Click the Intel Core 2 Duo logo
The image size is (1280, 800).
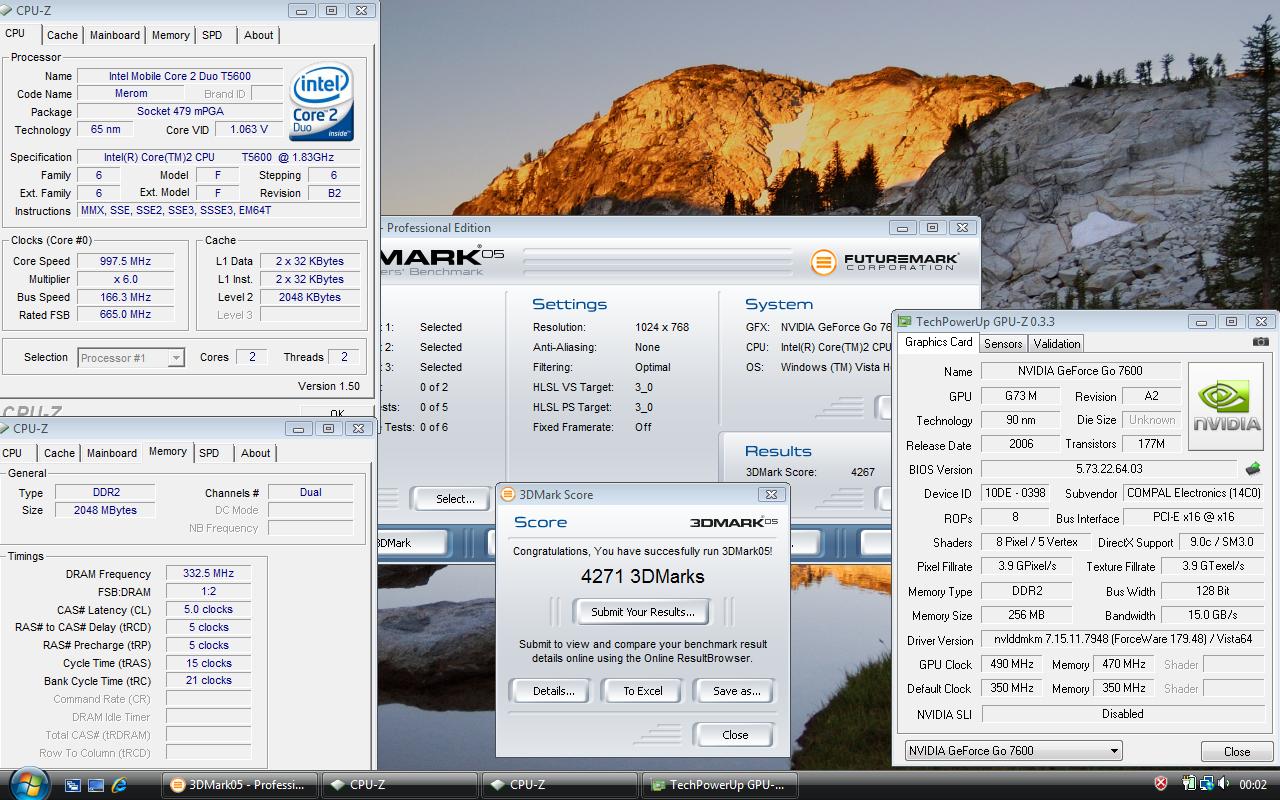click(322, 103)
